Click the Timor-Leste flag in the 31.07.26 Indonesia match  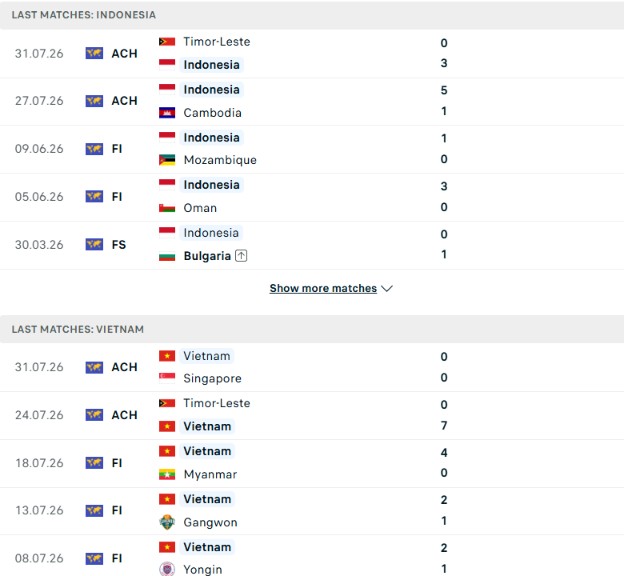(167, 41)
